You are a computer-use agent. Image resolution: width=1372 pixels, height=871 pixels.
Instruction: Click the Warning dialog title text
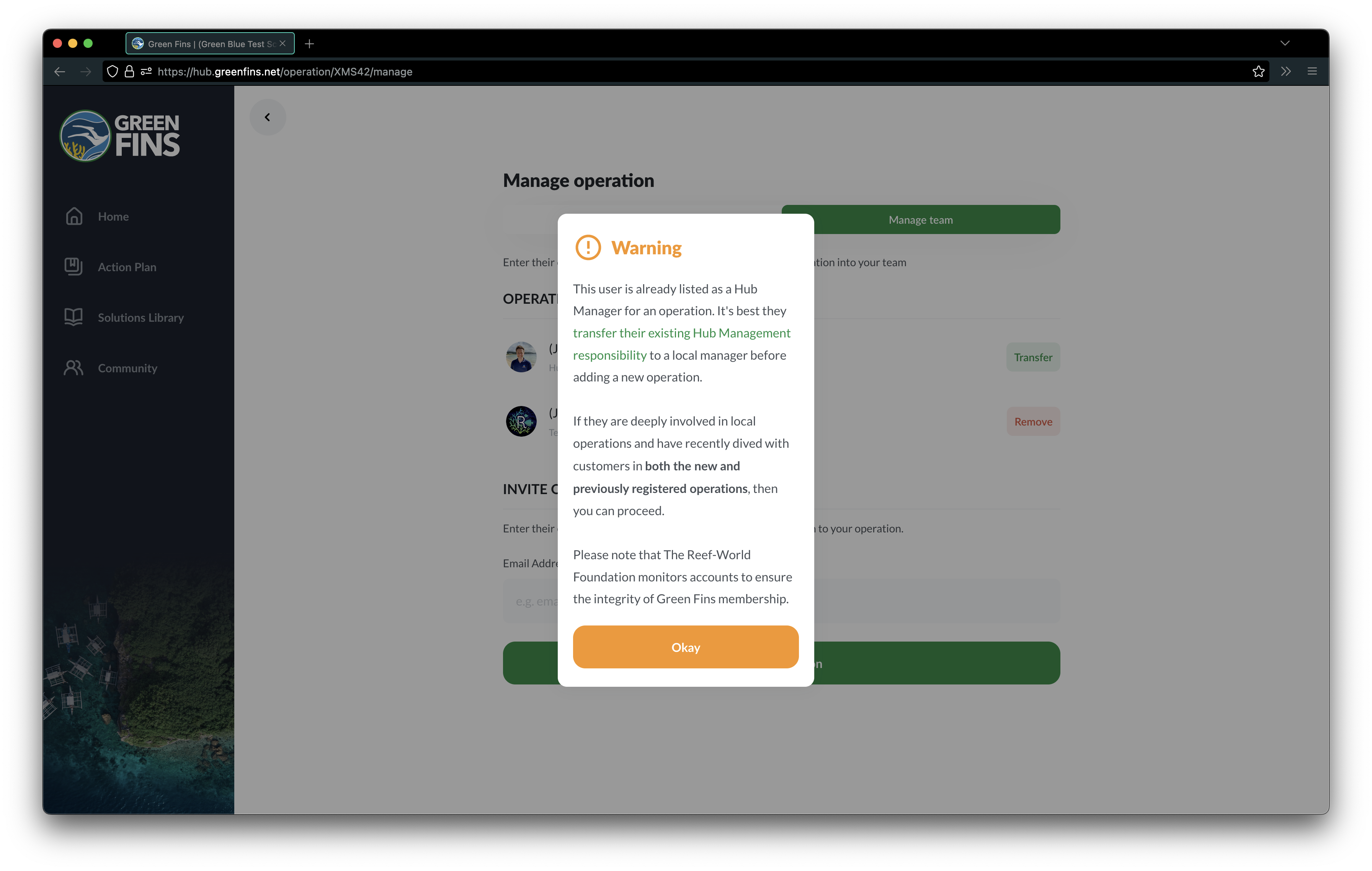click(646, 248)
